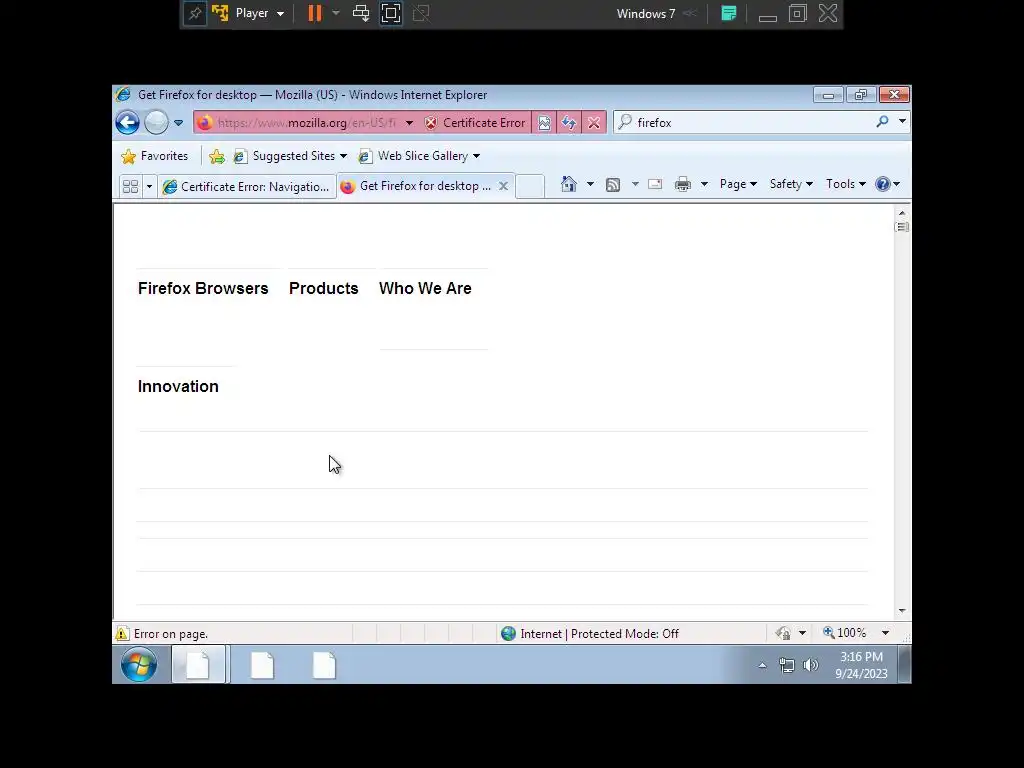Screen dimensions: 1024x768
Task: Click the Who We Are link
Action: tap(425, 289)
